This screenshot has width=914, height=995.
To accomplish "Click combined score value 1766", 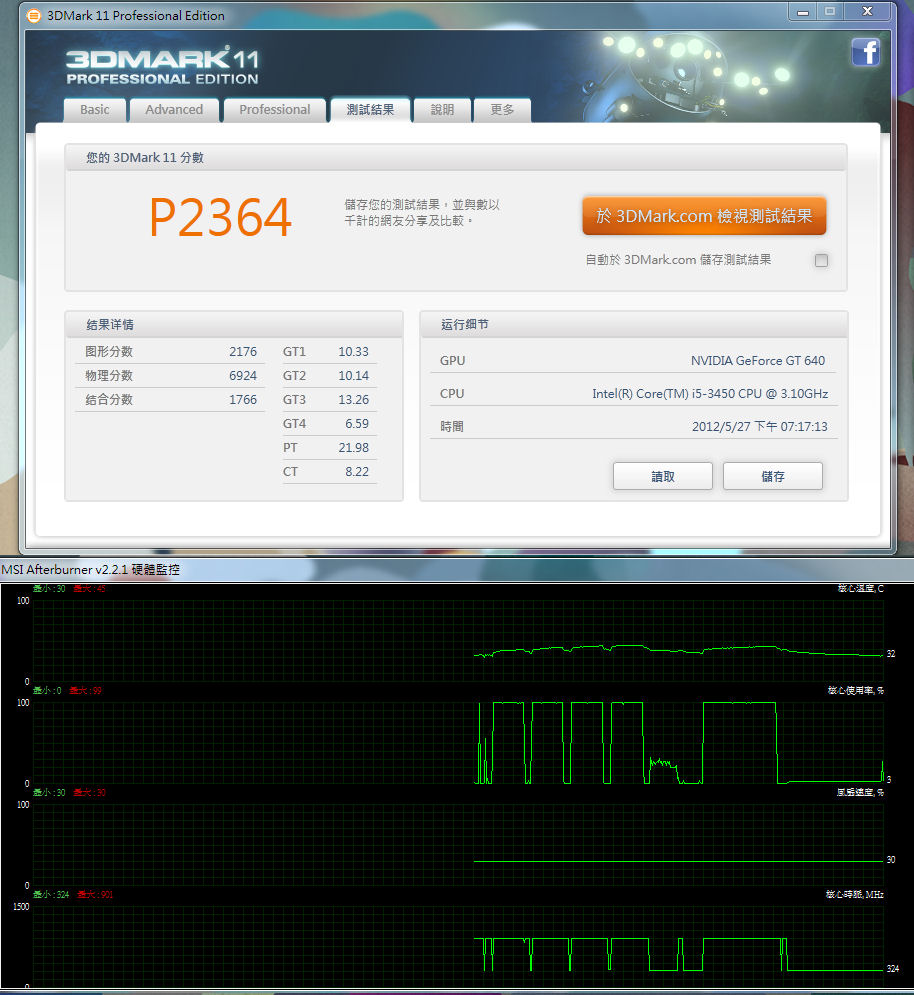I will pyautogui.click(x=243, y=400).
